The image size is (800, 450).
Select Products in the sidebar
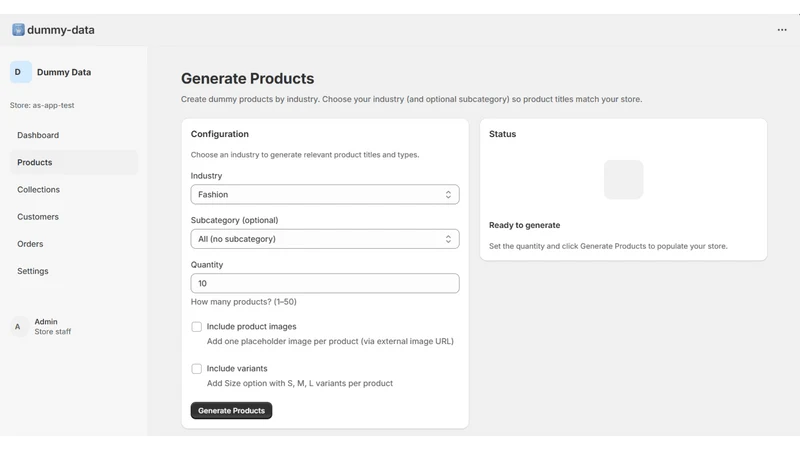pyautogui.click(x=73, y=162)
